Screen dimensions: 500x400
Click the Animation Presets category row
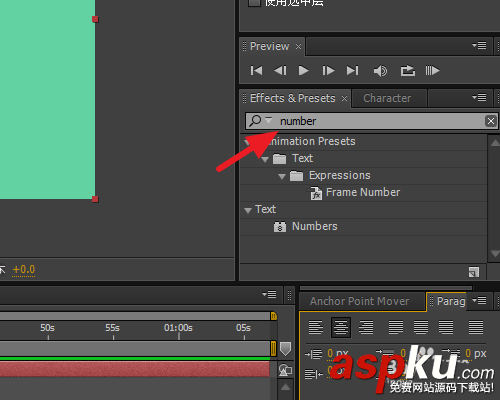(363, 142)
